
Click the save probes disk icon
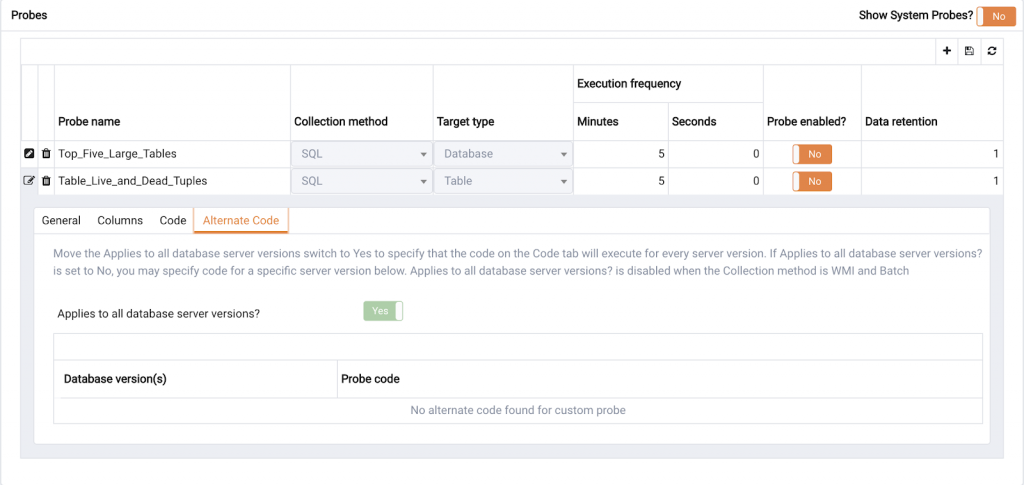pyautogui.click(x=969, y=51)
